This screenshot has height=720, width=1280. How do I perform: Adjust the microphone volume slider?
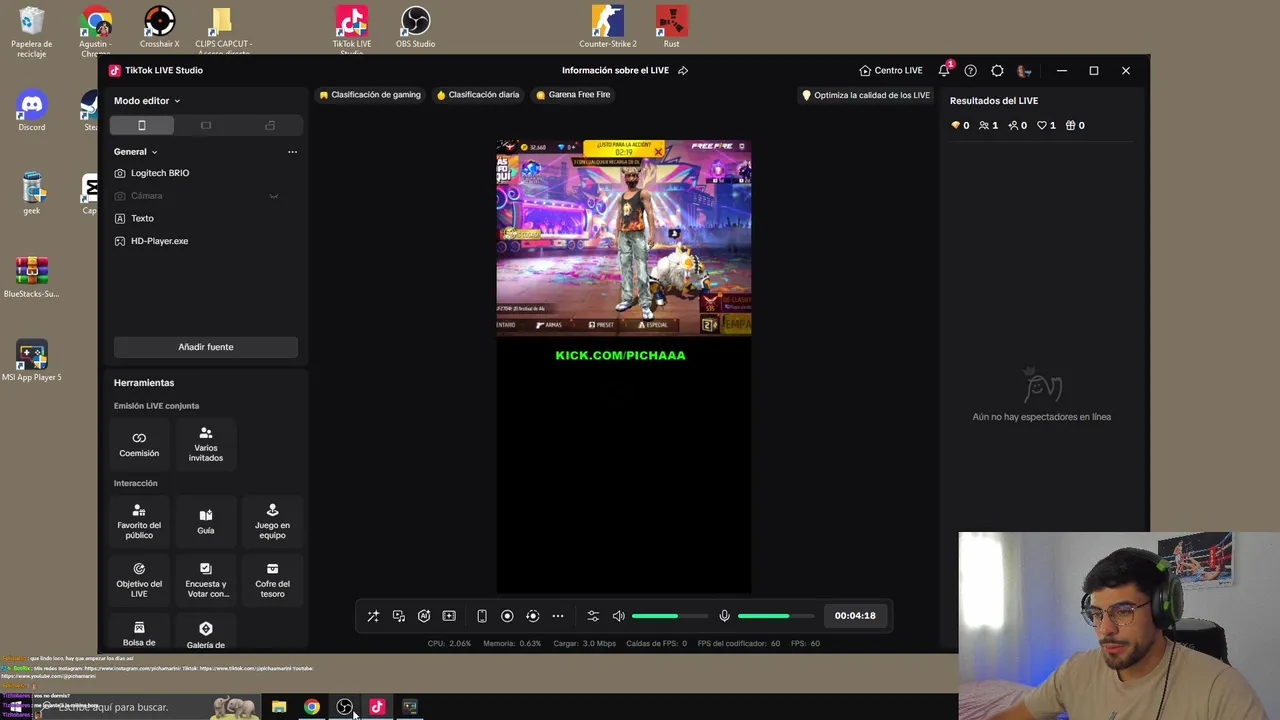pyautogui.click(x=777, y=616)
